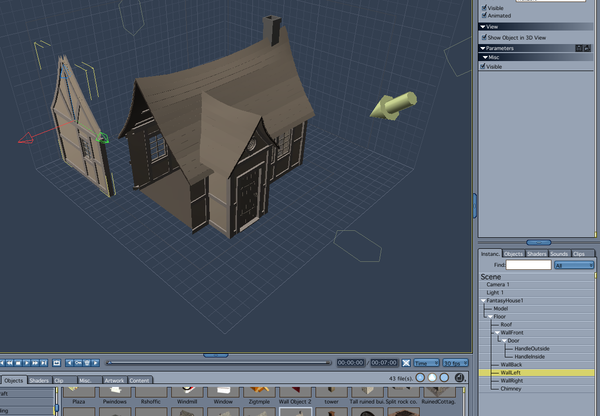Click the stop playback button in timeline
Screen dimensions: 600x416
click(x=18, y=363)
